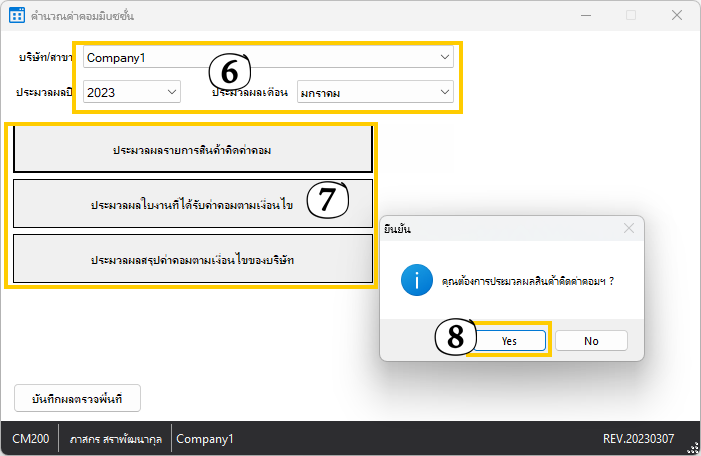The width and height of the screenshot is (701, 456).
Task: Choose No in the confirm dialog
Action: pos(591,340)
